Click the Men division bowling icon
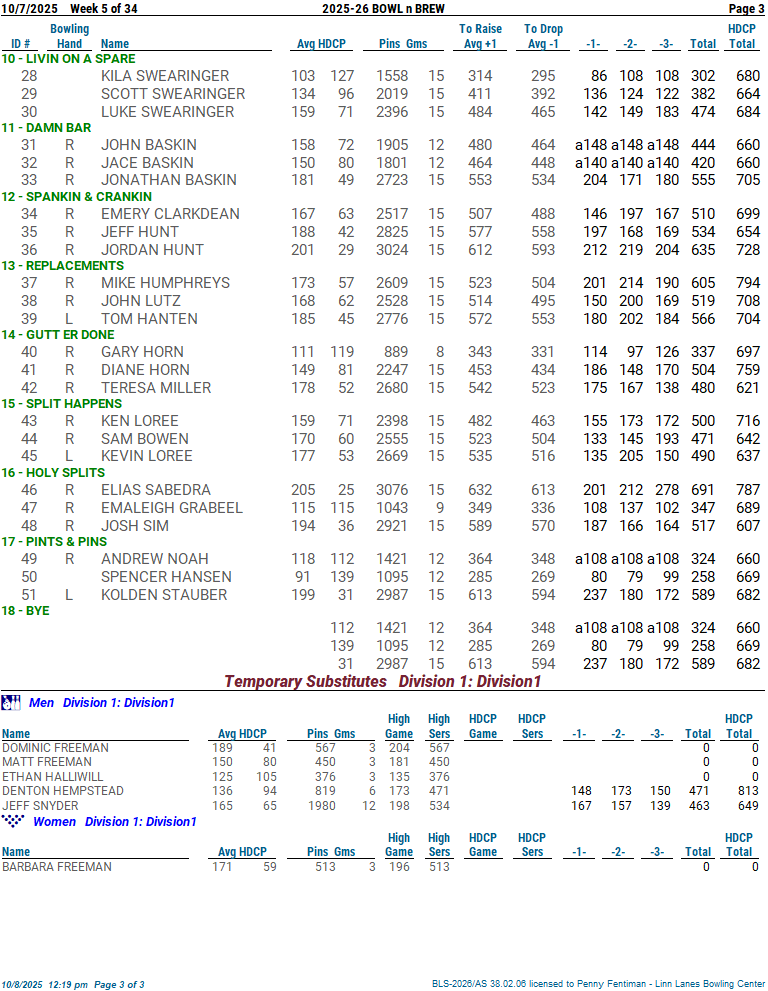768x991 pixels. point(11,702)
